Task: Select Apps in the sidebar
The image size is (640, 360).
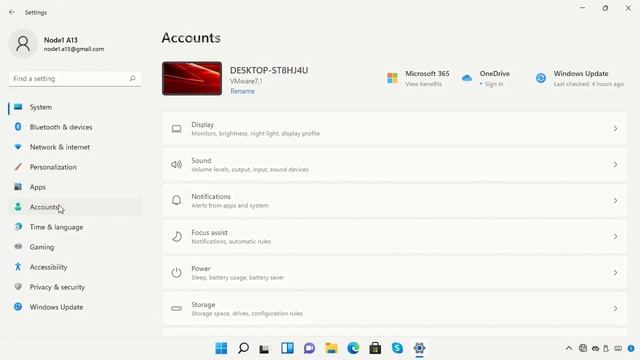Action: (75, 187)
